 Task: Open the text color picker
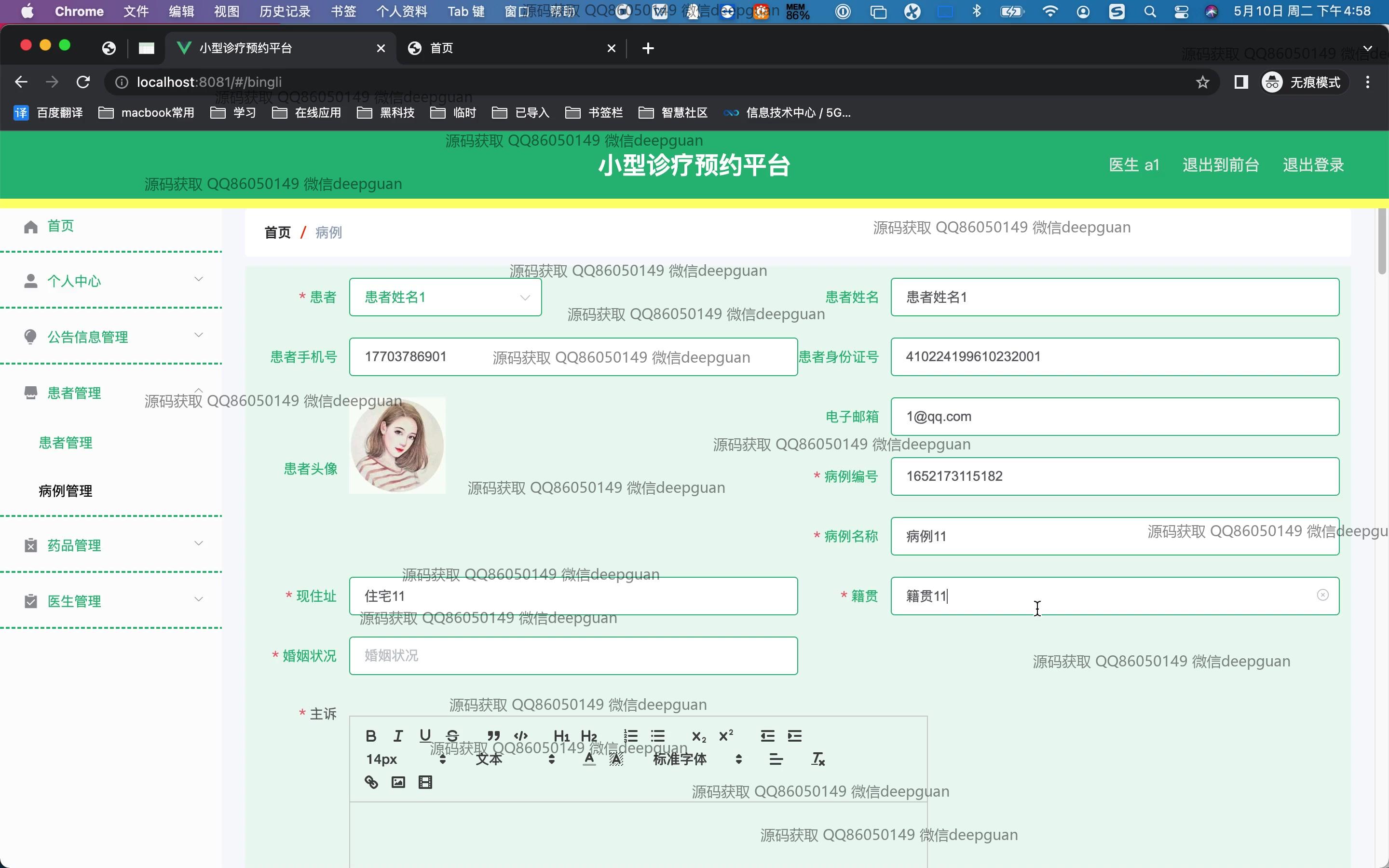[589, 759]
